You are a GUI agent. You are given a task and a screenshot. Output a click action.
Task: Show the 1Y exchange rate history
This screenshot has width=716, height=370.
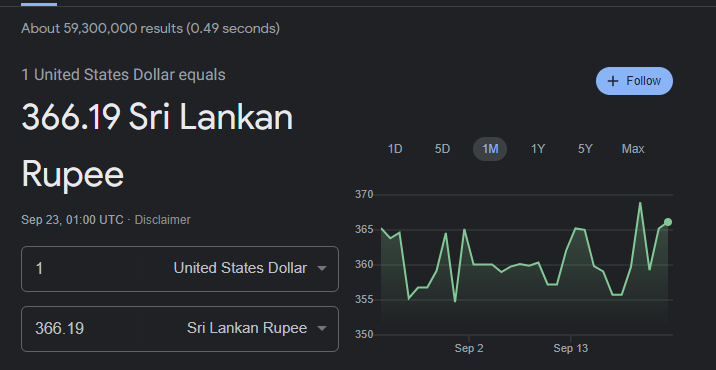click(x=538, y=149)
